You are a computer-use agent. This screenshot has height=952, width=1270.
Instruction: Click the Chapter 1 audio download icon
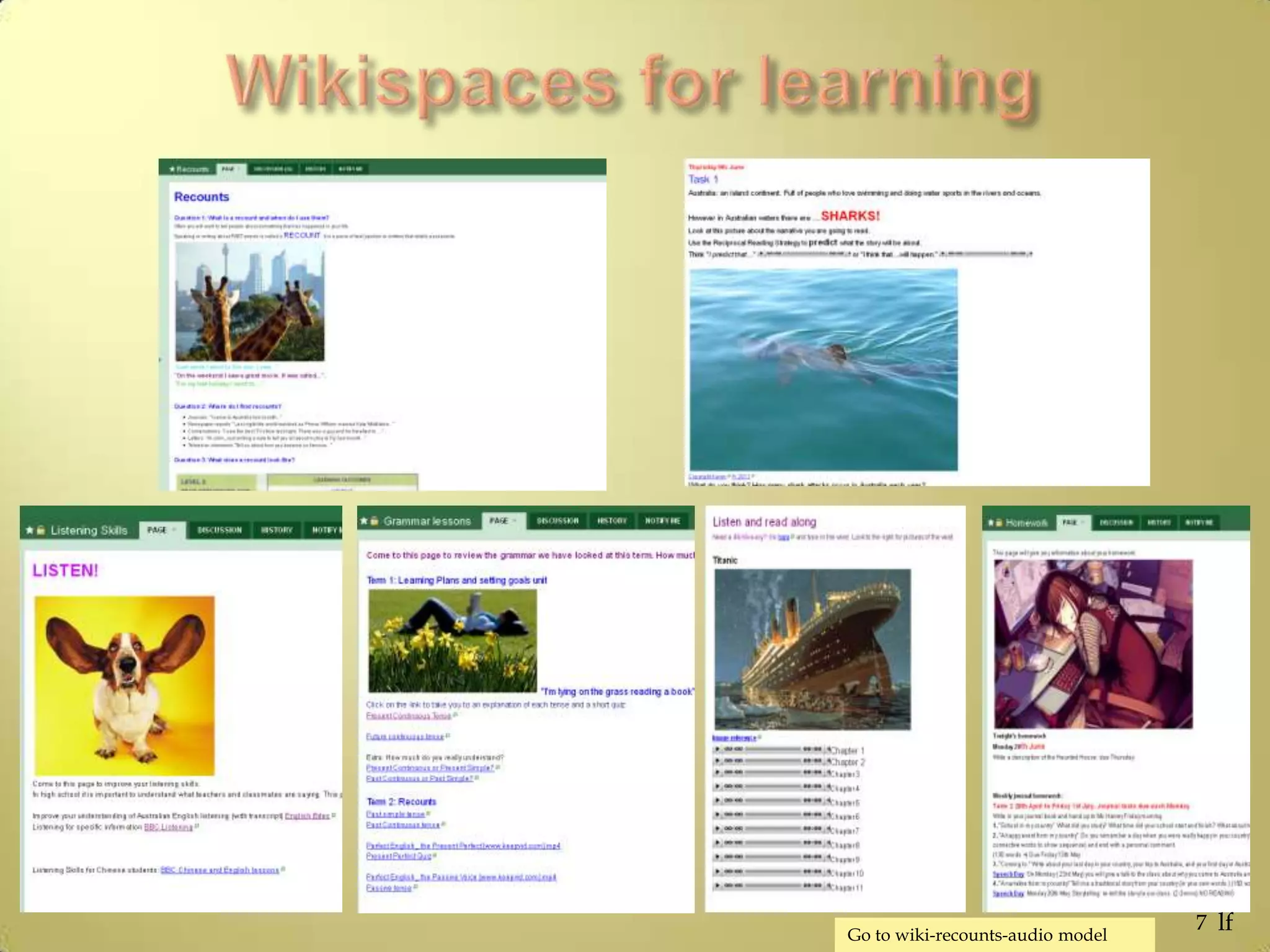click(x=828, y=749)
